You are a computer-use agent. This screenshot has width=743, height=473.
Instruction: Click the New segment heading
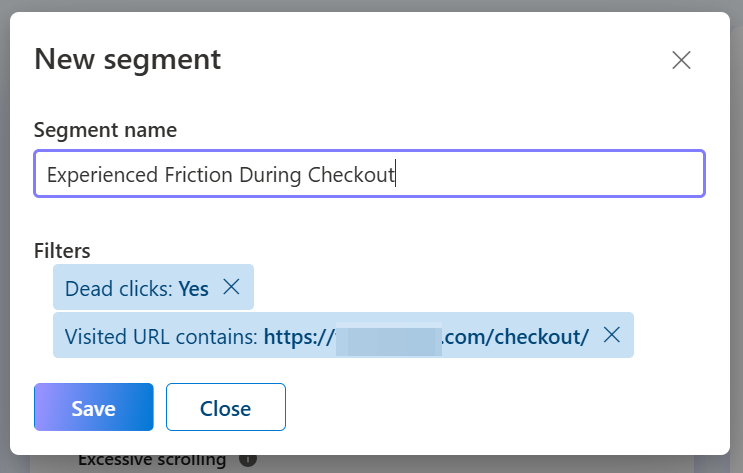pyautogui.click(x=127, y=59)
